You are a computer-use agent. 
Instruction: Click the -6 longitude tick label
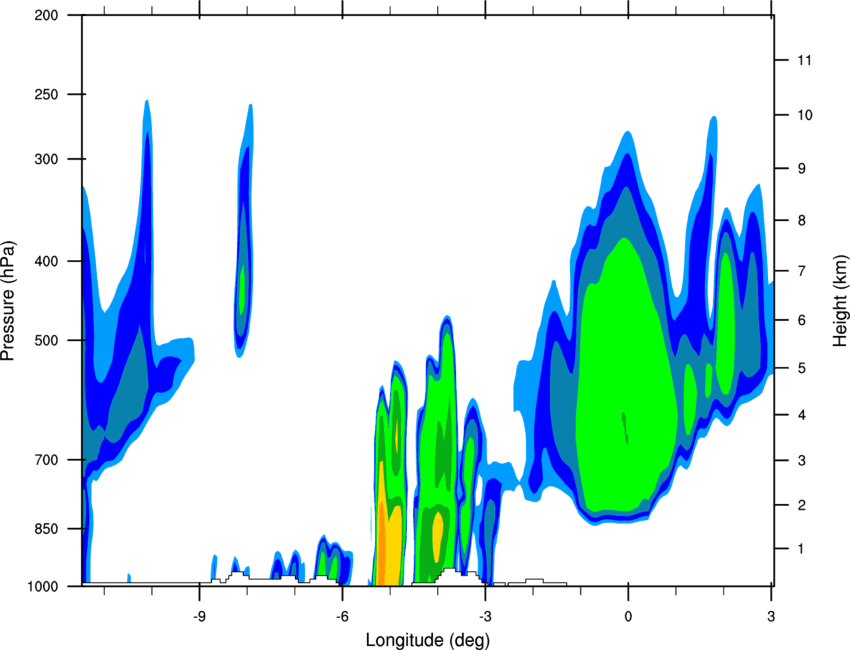342,616
